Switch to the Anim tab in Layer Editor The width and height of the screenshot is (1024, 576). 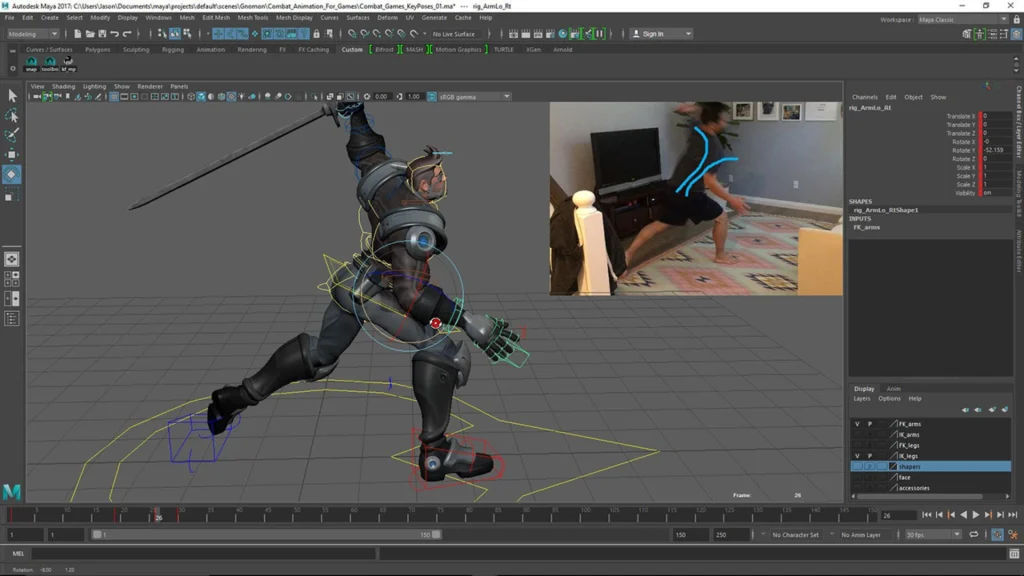[x=893, y=388]
